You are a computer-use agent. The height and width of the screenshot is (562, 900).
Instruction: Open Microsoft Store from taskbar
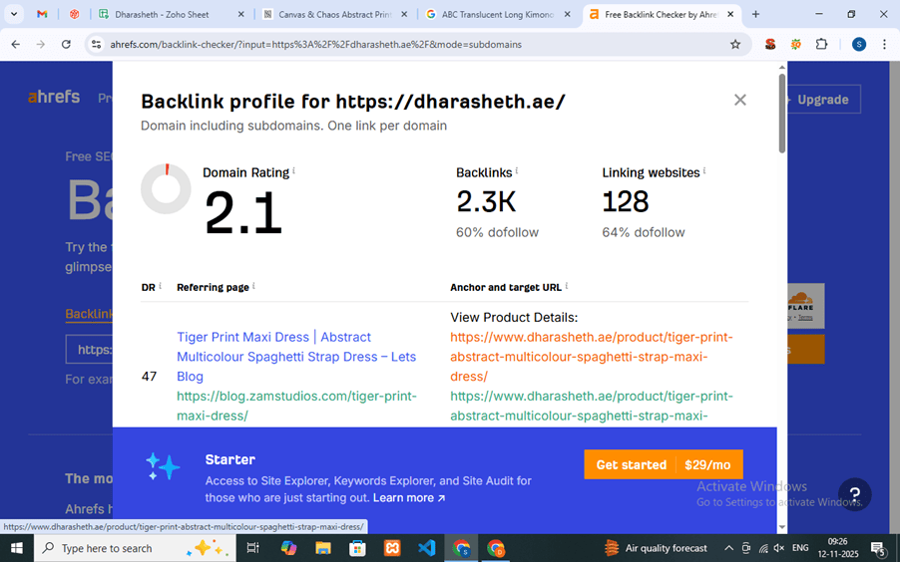point(357,548)
